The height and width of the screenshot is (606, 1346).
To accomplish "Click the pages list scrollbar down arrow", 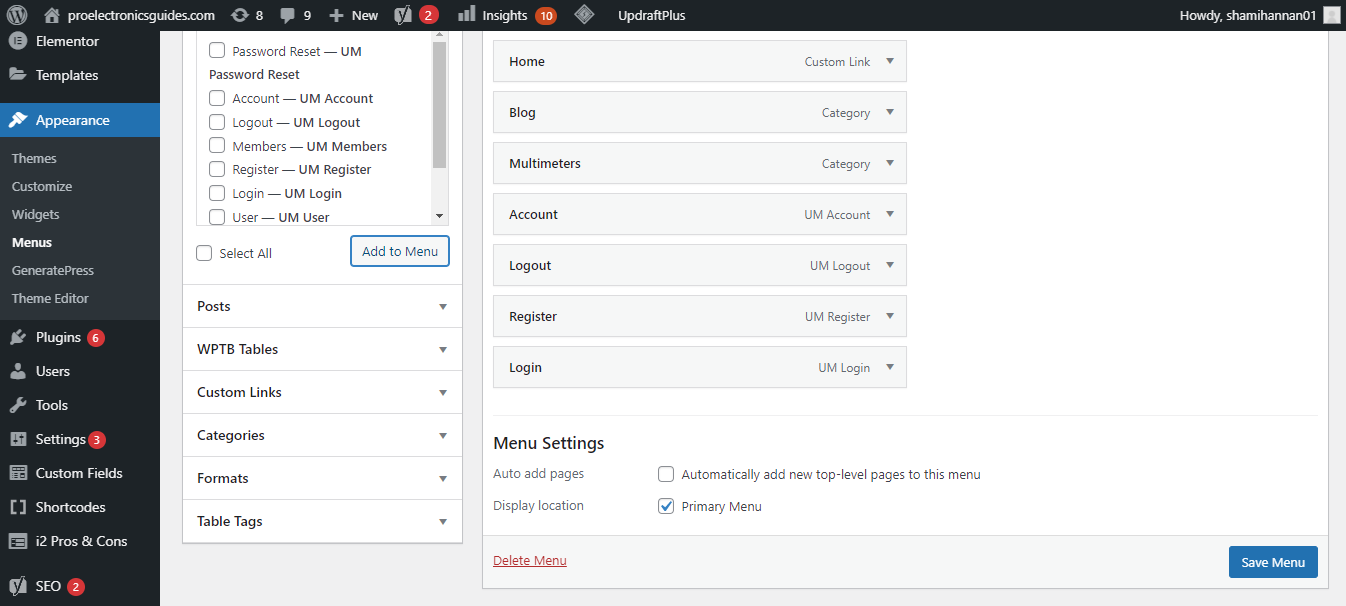I will point(439,216).
